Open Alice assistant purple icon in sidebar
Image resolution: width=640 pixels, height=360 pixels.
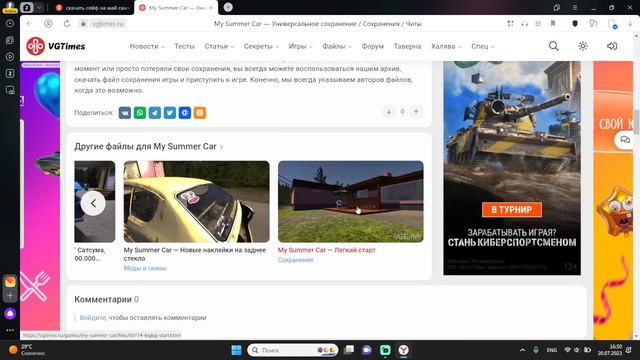click(10, 313)
